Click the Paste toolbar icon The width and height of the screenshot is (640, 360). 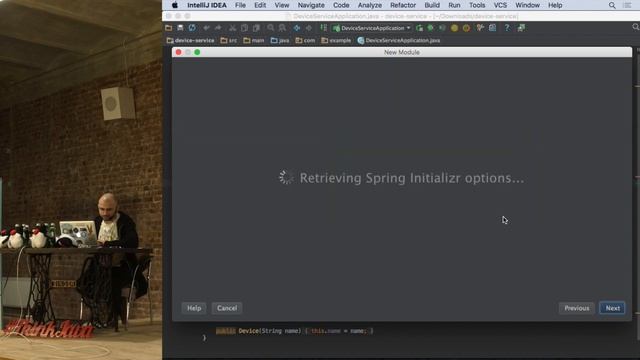[256, 28]
